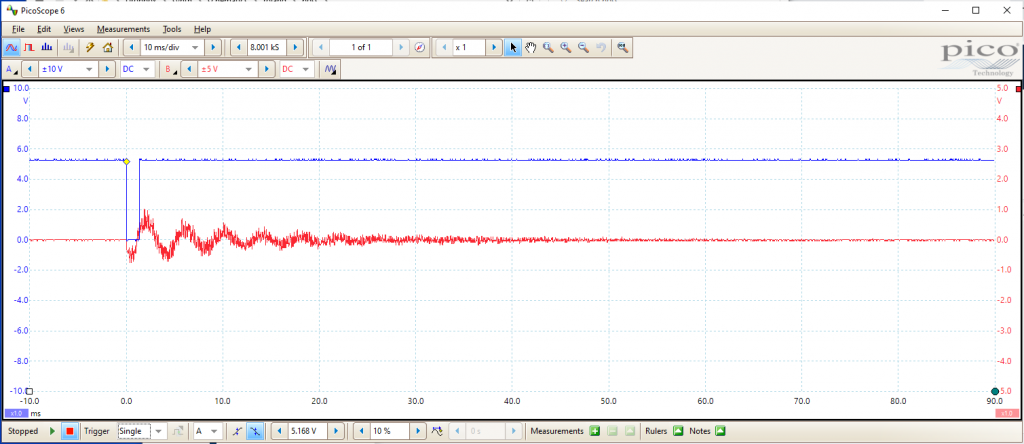The height and width of the screenshot is (444, 1024).
Task: Open the Help menu
Action: point(202,29)
